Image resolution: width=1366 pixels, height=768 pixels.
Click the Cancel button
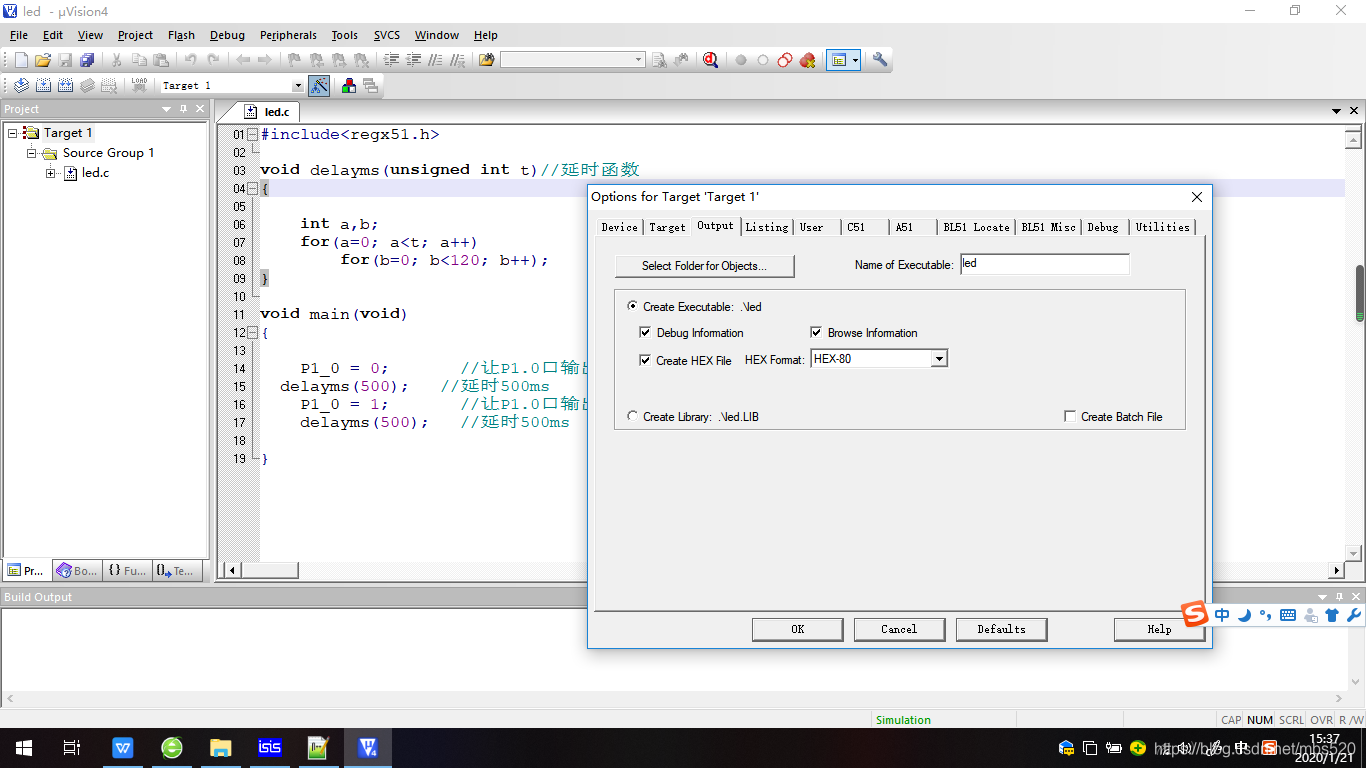(899, 629)
